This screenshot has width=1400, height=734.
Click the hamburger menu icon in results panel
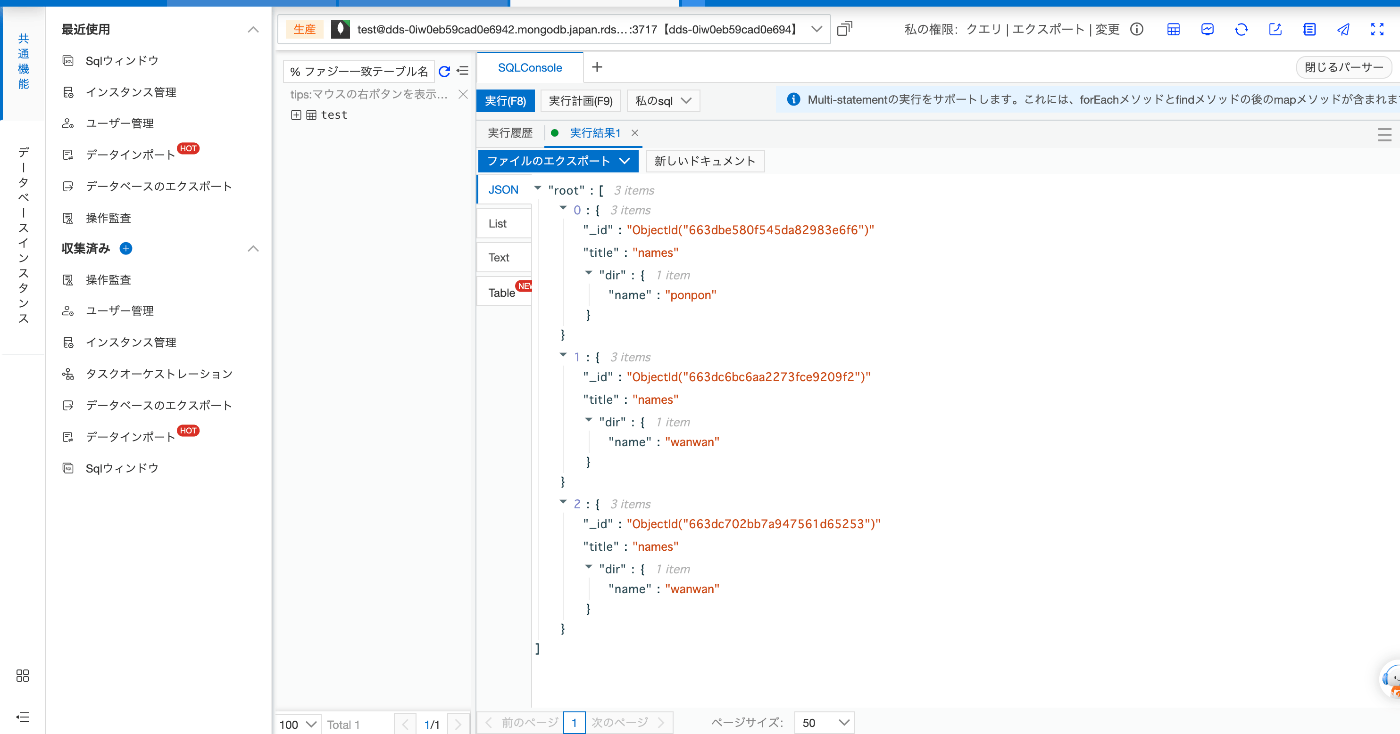tap(1385, 134)
